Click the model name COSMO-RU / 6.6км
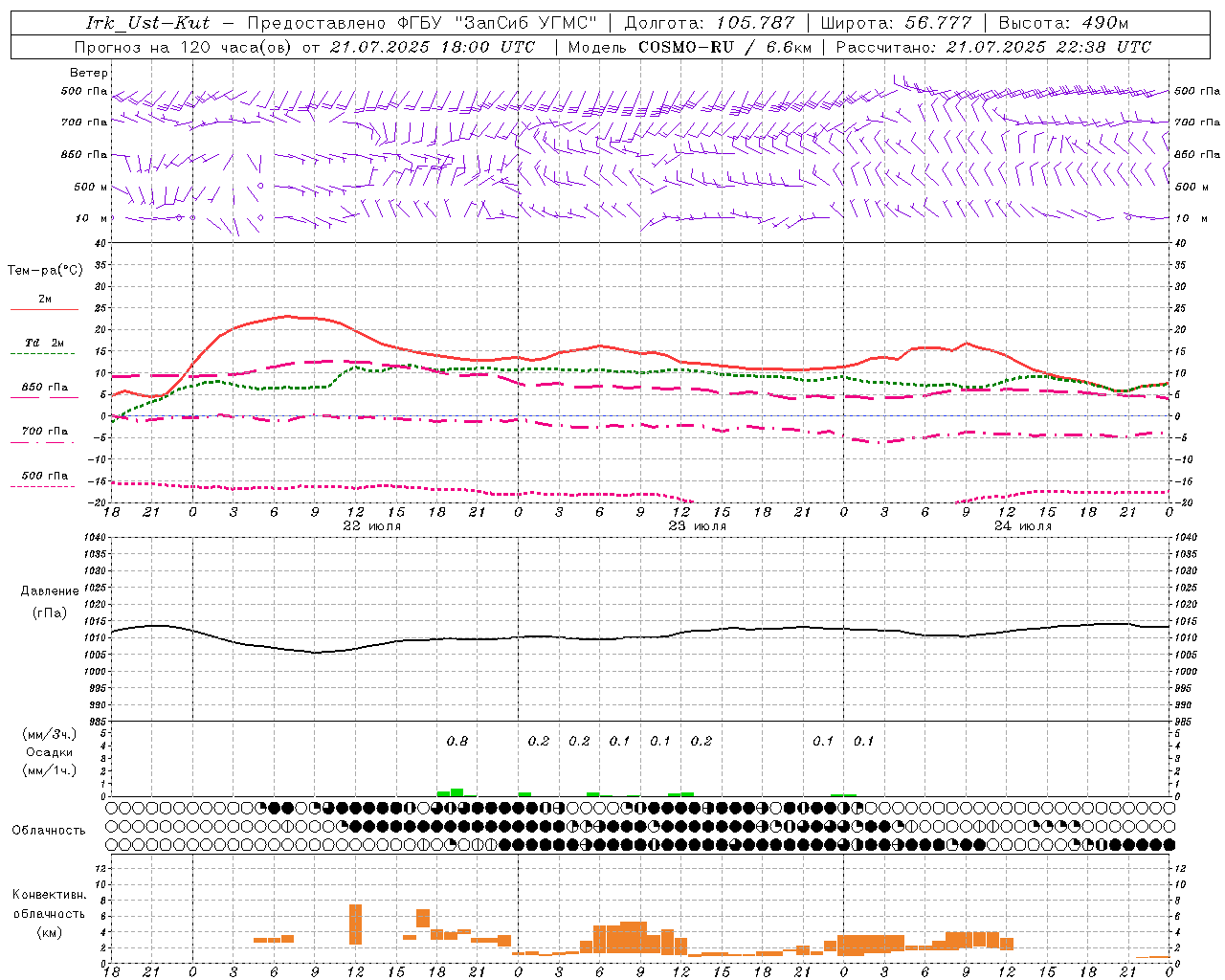This screenshot has height=980, width=1225. (725, 47)
